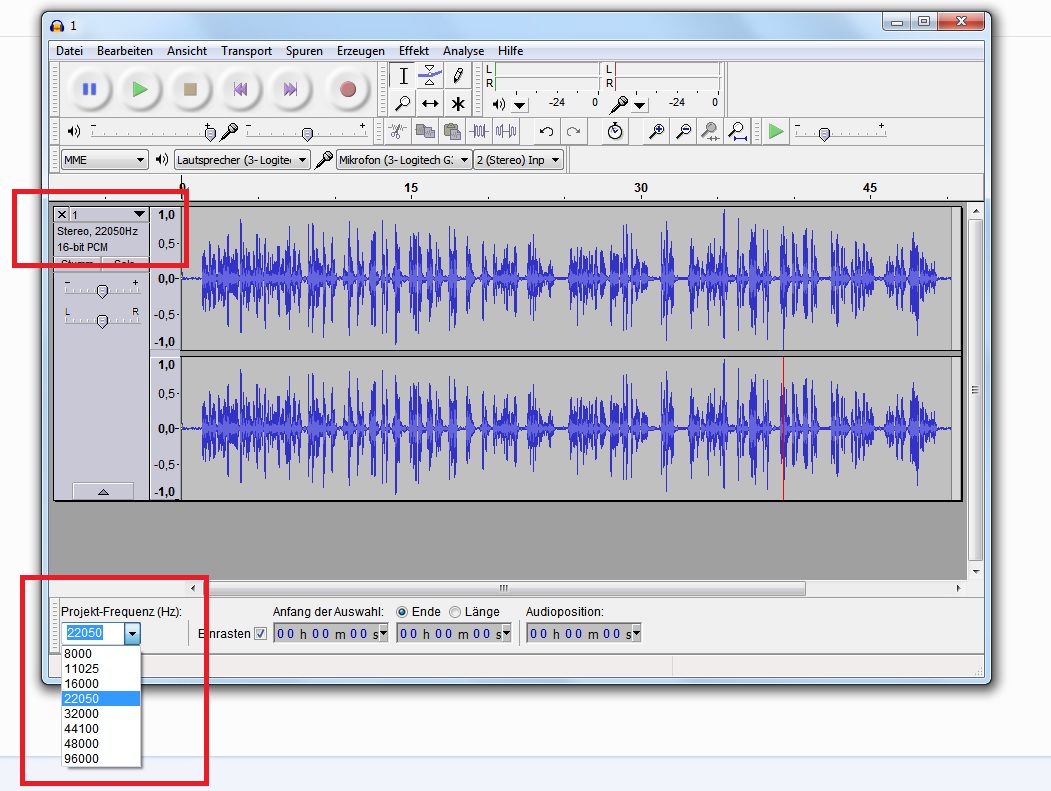Select the Ende radio button
The height and width of the screenshot is (791, 1051).
coord(403,611)
